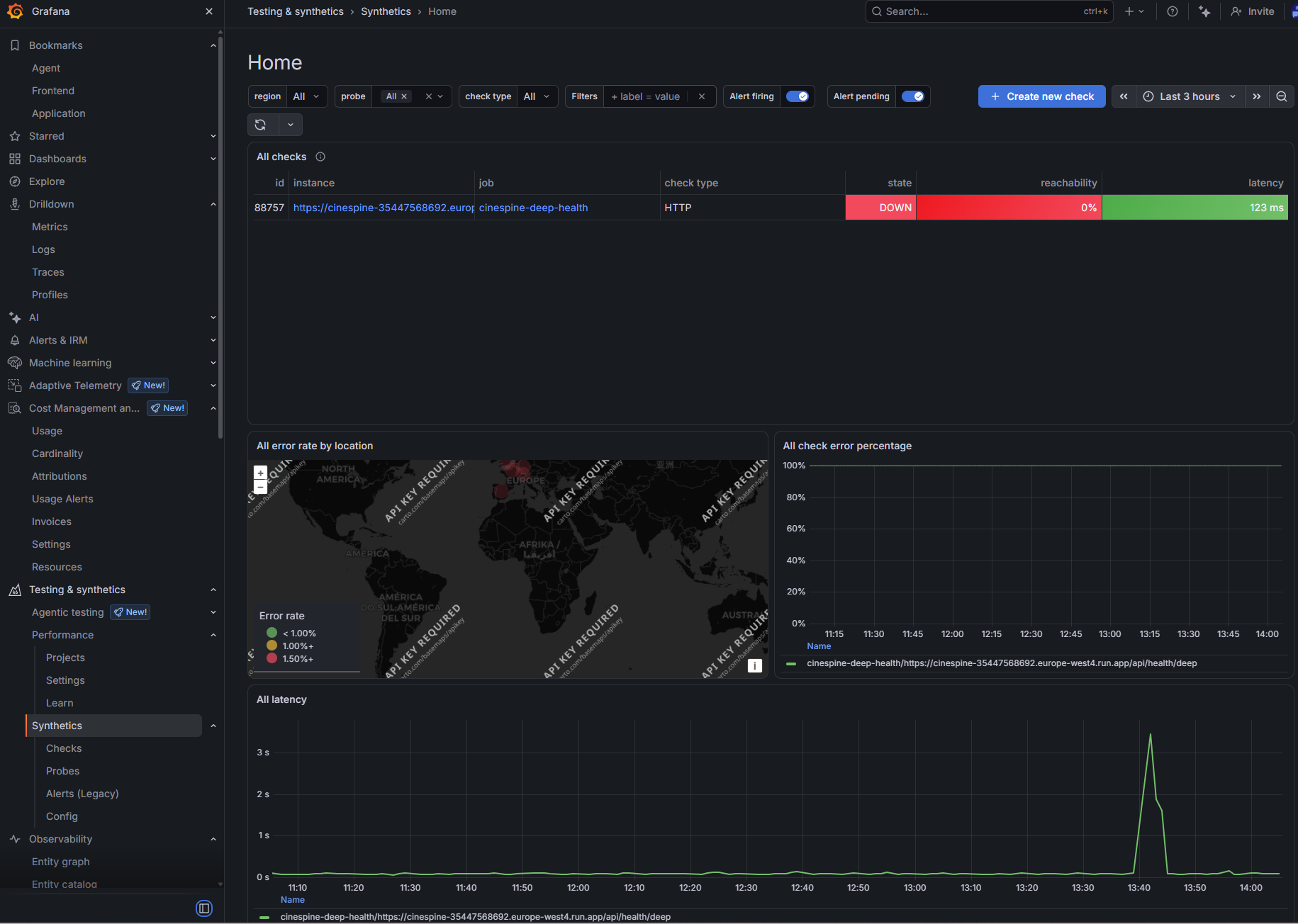Image resolution: width=1298 pixels, height=924 pixels.
Task: Click the plus add-new icon in header
Action: pyautogui.click(x=1134, y=11)
